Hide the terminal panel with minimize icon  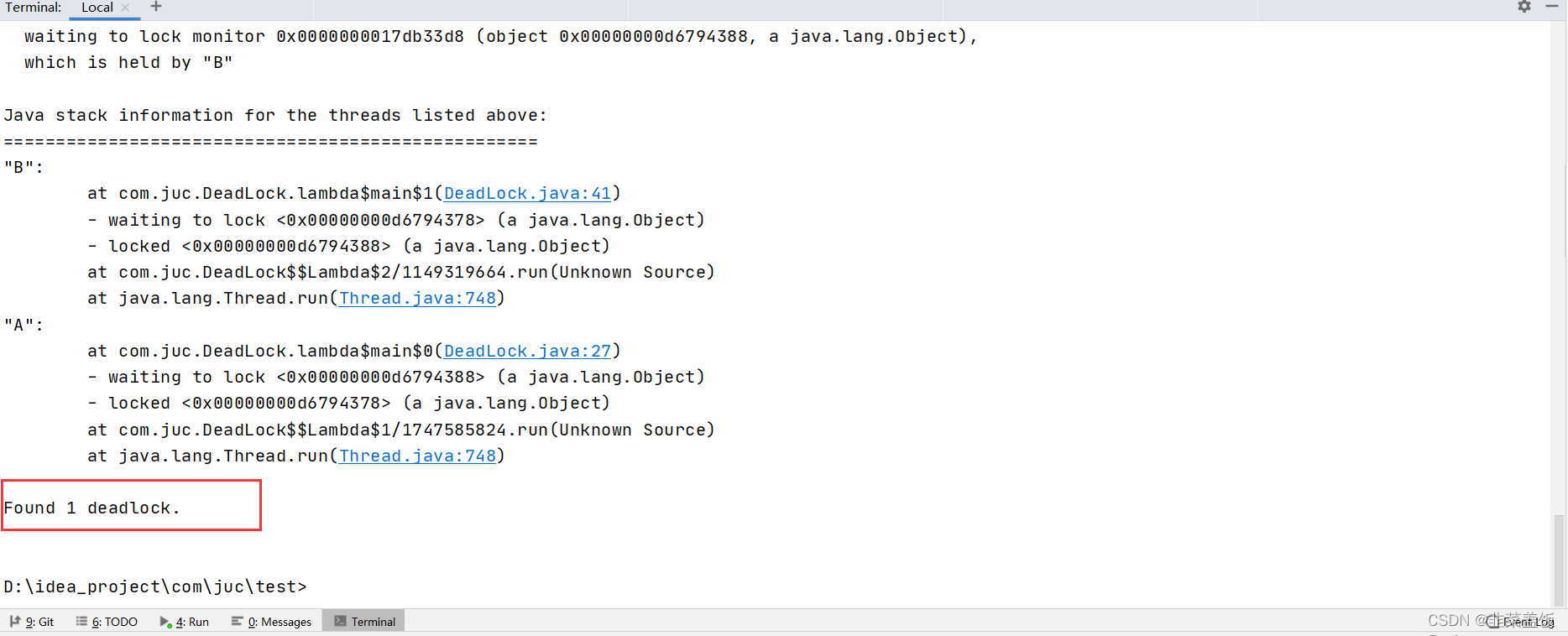[1552, 7]
